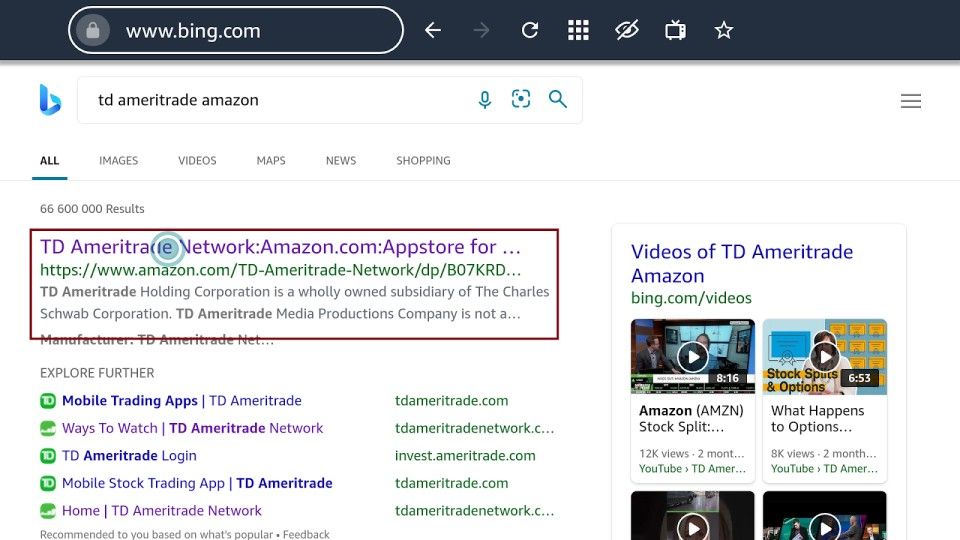Click the Mobile Trading Apps favicon

[x=48, y=401]
